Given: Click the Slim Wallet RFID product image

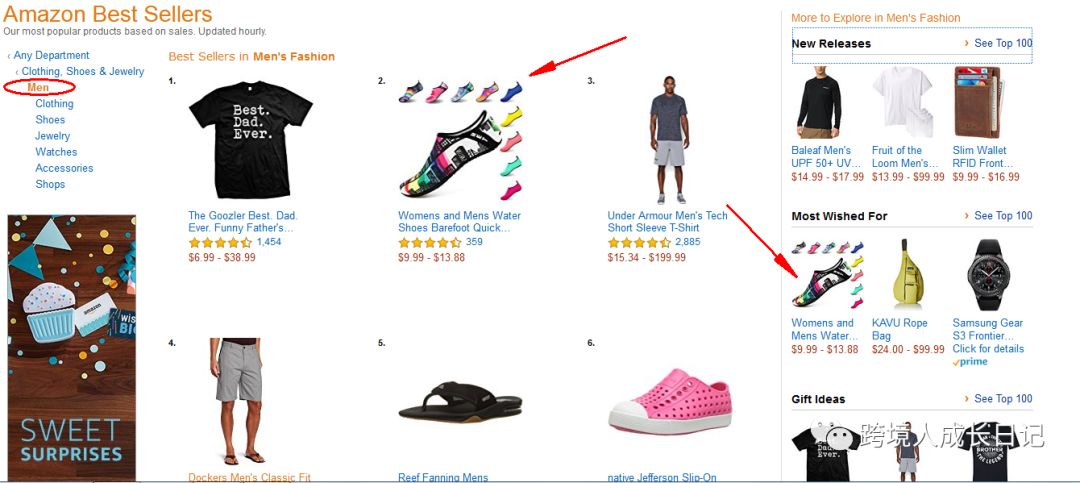Looking at the screenshot, I should tap(977, 102).
